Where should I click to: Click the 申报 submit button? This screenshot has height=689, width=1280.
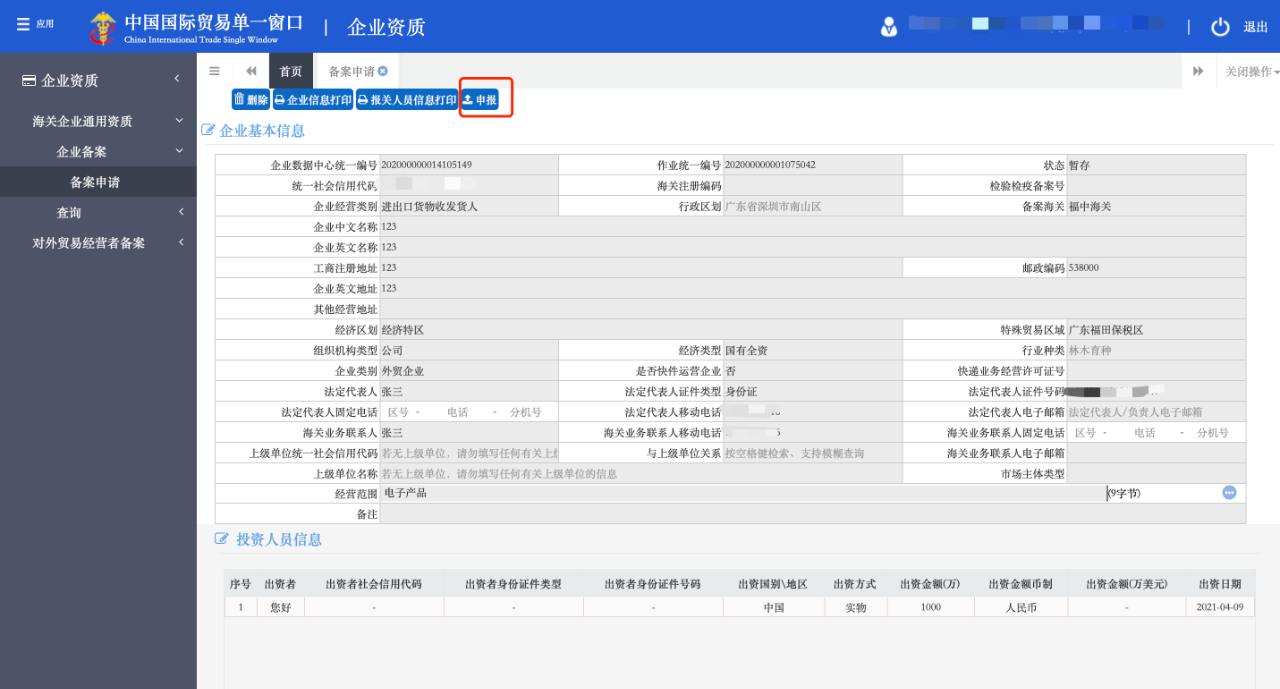point(479,99)
